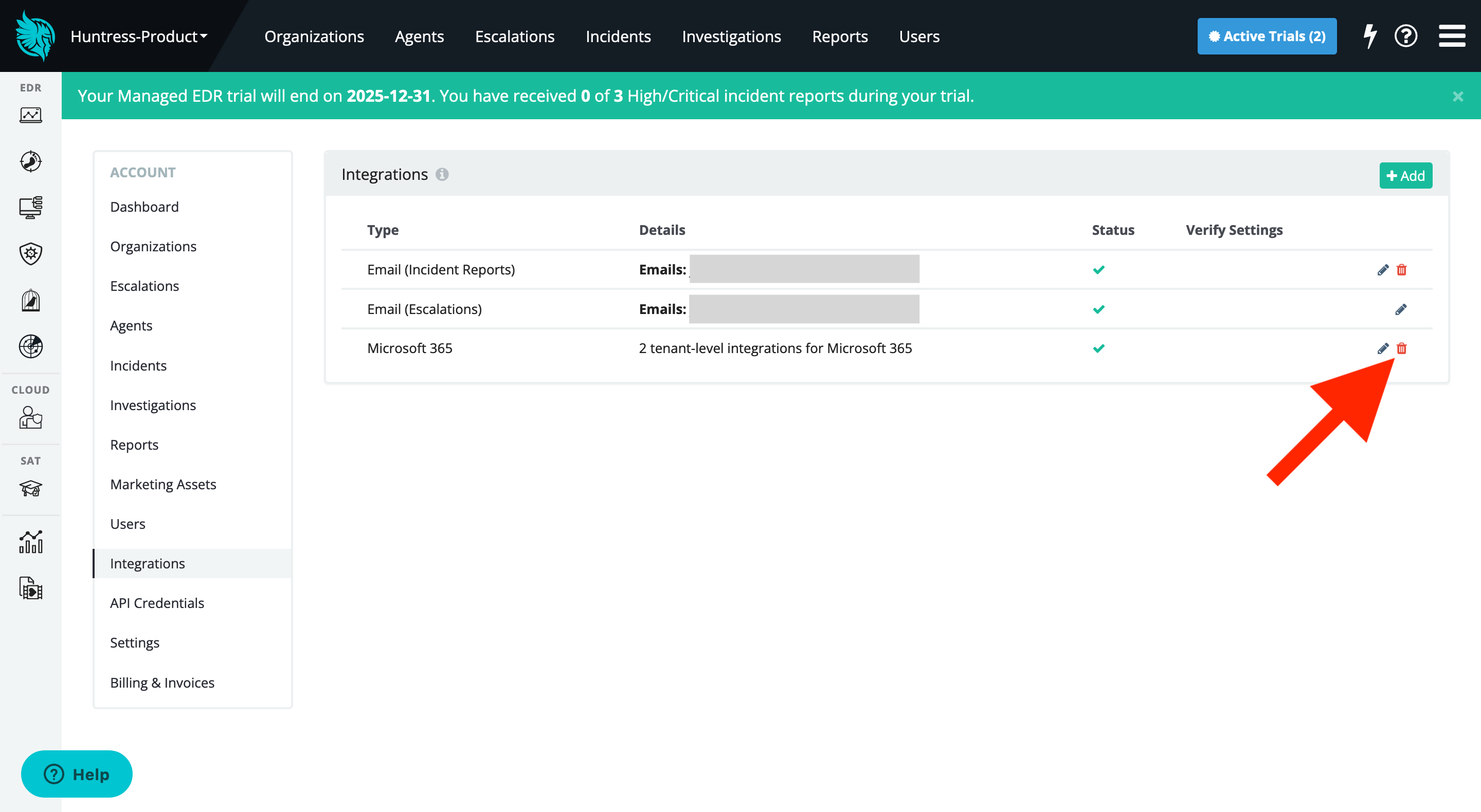Select the monitor agents icon in sidebar
1481x812 pixels.
coord(30,208)
